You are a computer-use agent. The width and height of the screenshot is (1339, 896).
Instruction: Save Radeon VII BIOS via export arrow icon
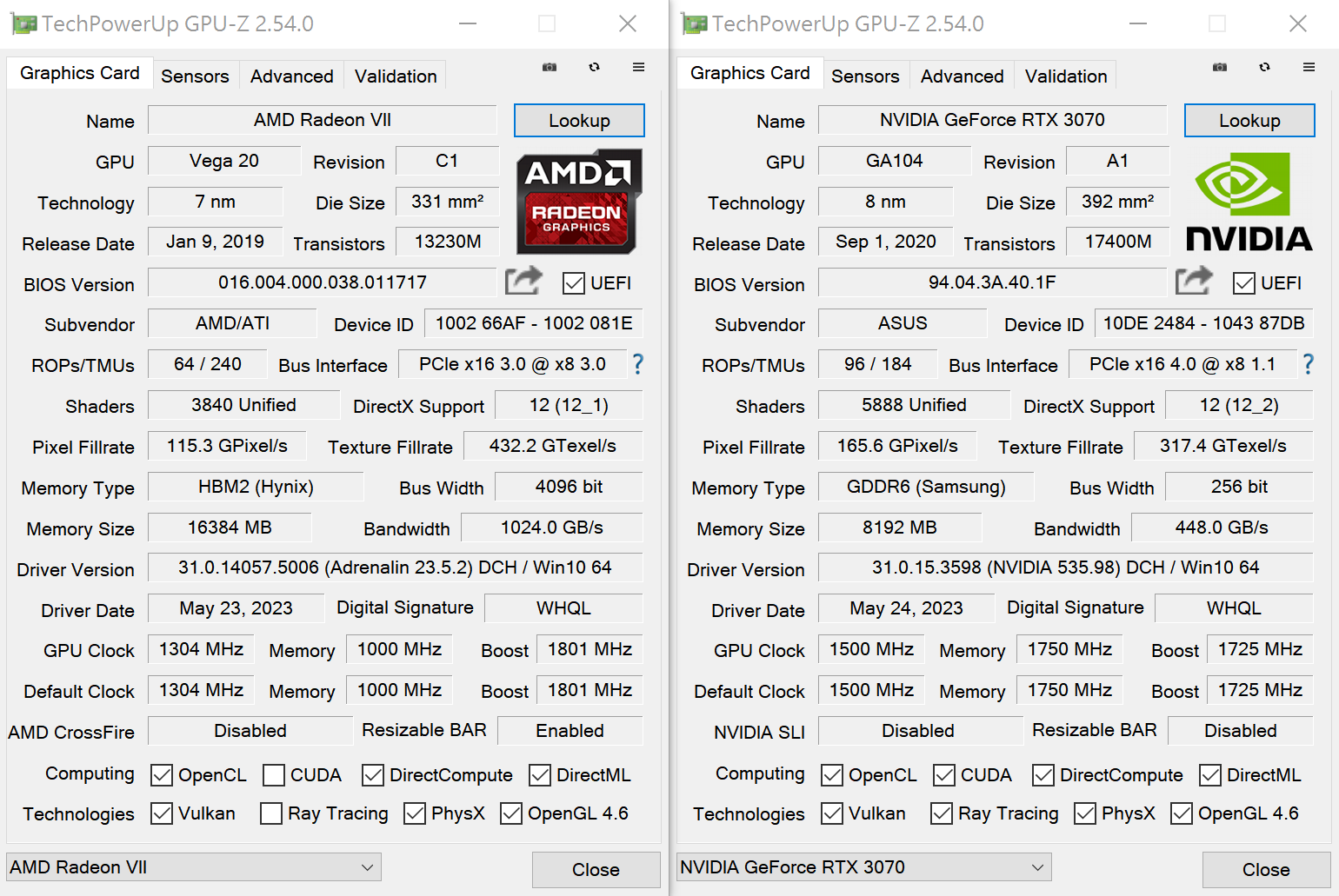tap(523, 282)
